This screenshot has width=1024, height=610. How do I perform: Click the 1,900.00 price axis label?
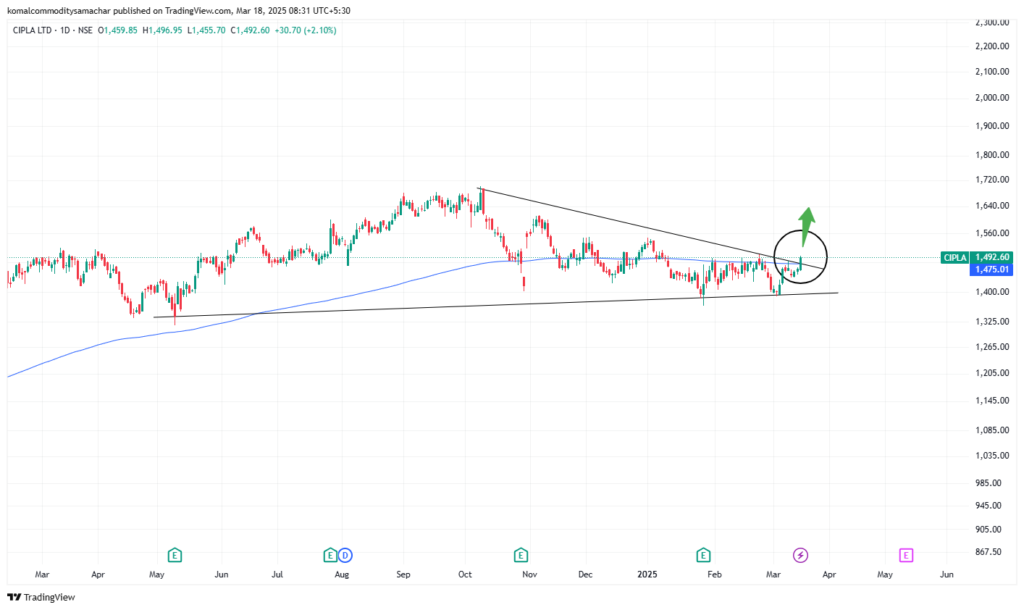[x=991, y=125]
